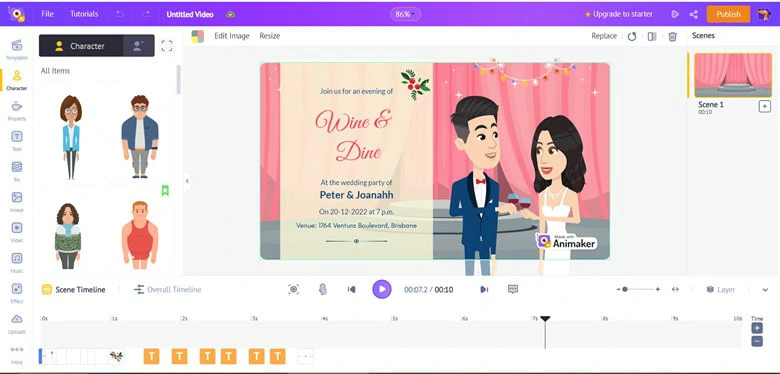Collapse the timeline with chevron arrow

[765, 289]
